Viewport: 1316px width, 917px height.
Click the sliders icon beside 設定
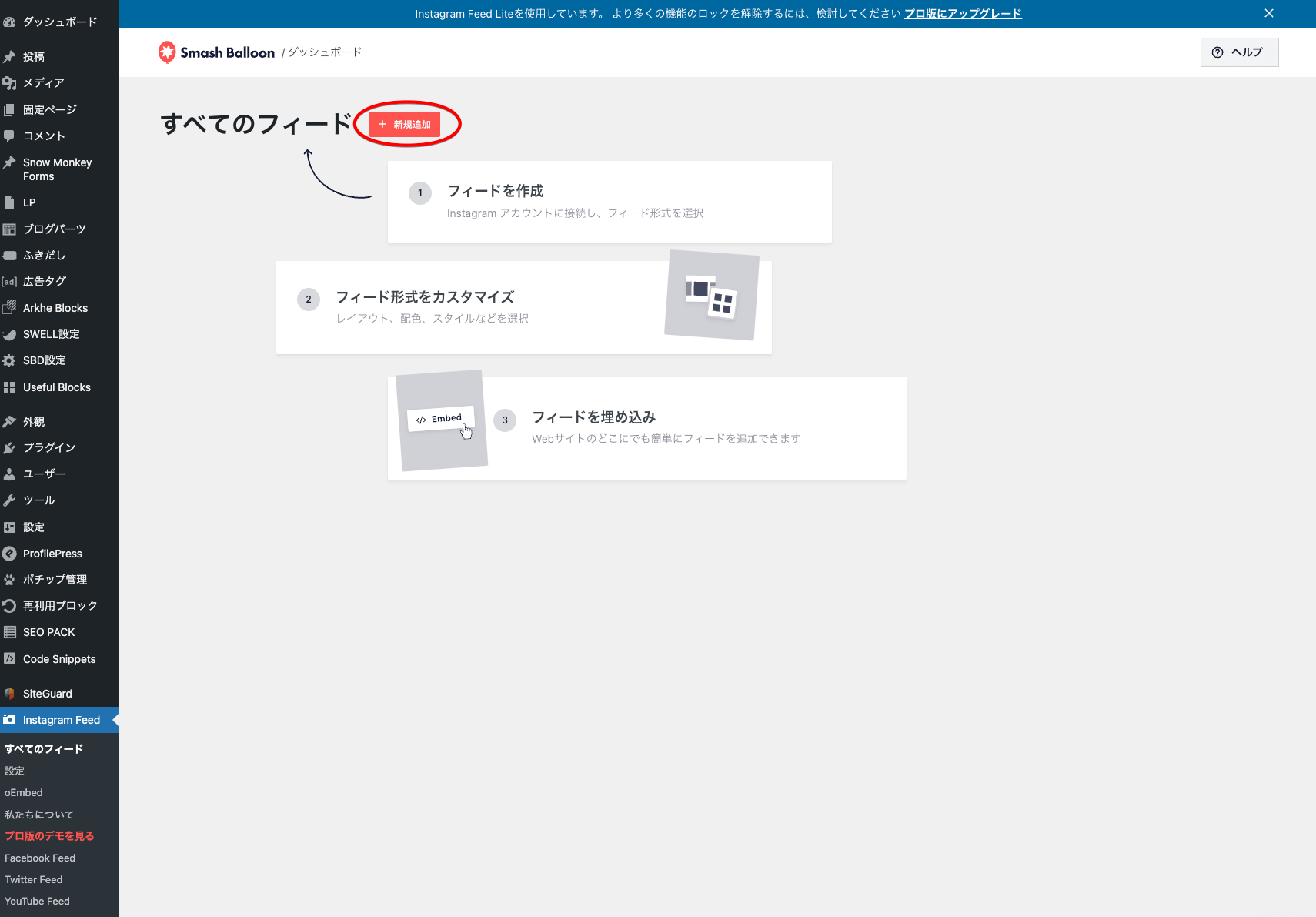click(x=9, y=527)
